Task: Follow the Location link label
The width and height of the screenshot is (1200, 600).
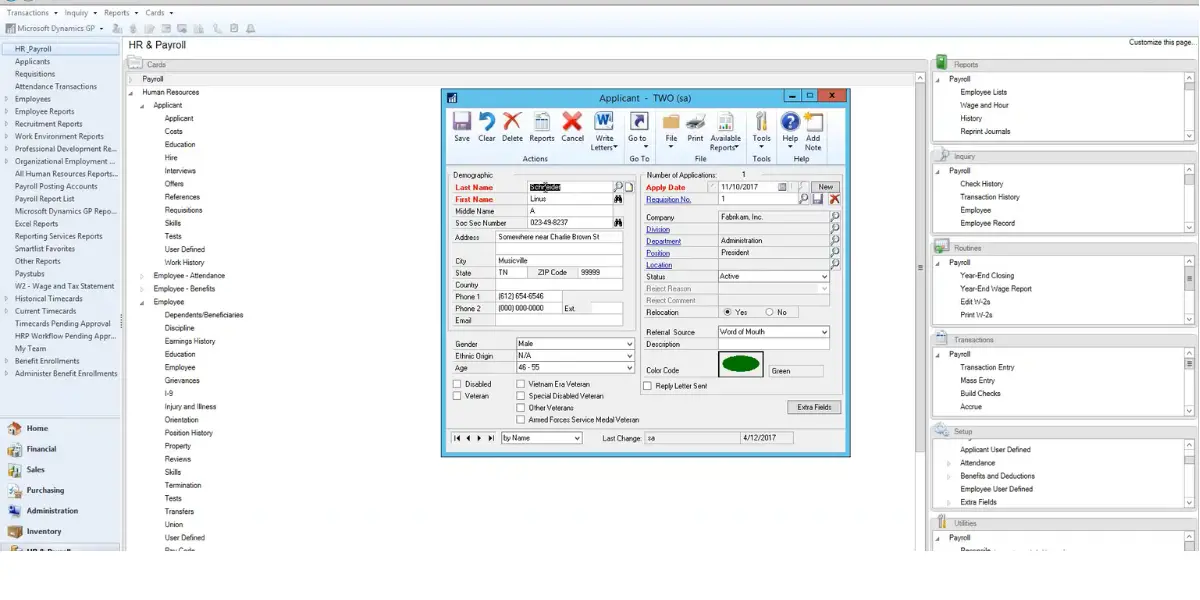Action: coord(659,265)
